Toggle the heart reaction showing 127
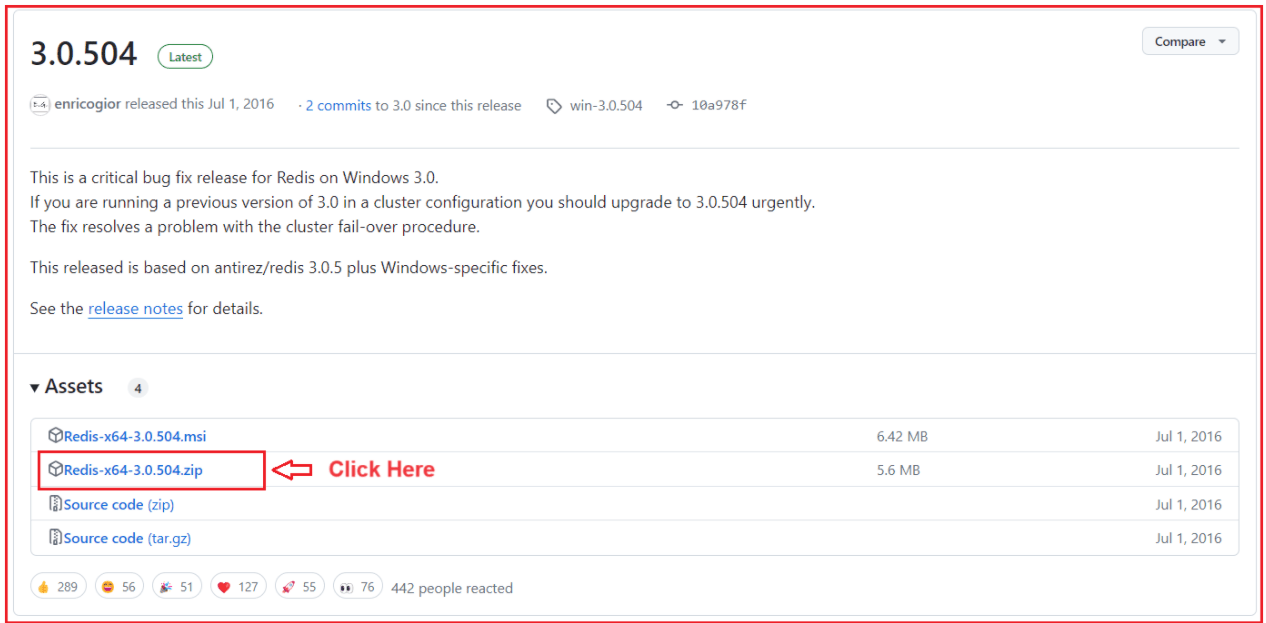This screenshot has height=623, width=1266. point(238,586)
